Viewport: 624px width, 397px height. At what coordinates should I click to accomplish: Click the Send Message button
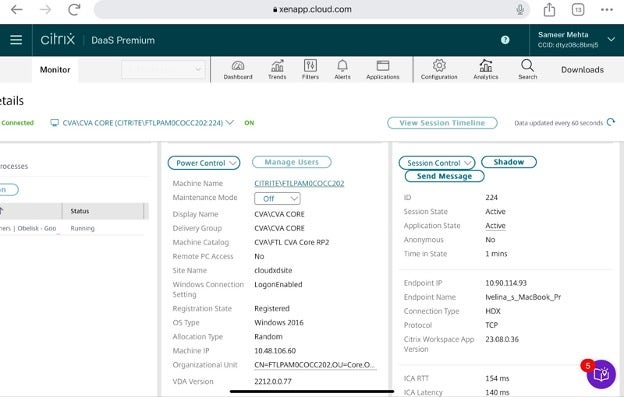pos(444,176)
